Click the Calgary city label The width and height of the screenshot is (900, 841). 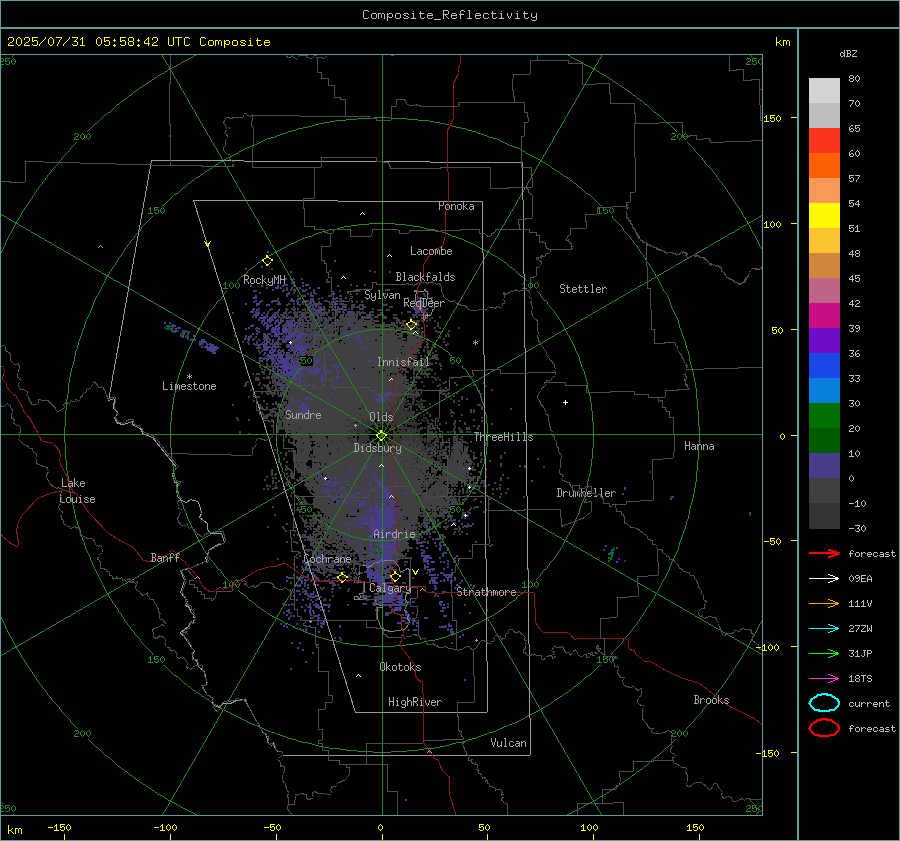click(390, 588)
